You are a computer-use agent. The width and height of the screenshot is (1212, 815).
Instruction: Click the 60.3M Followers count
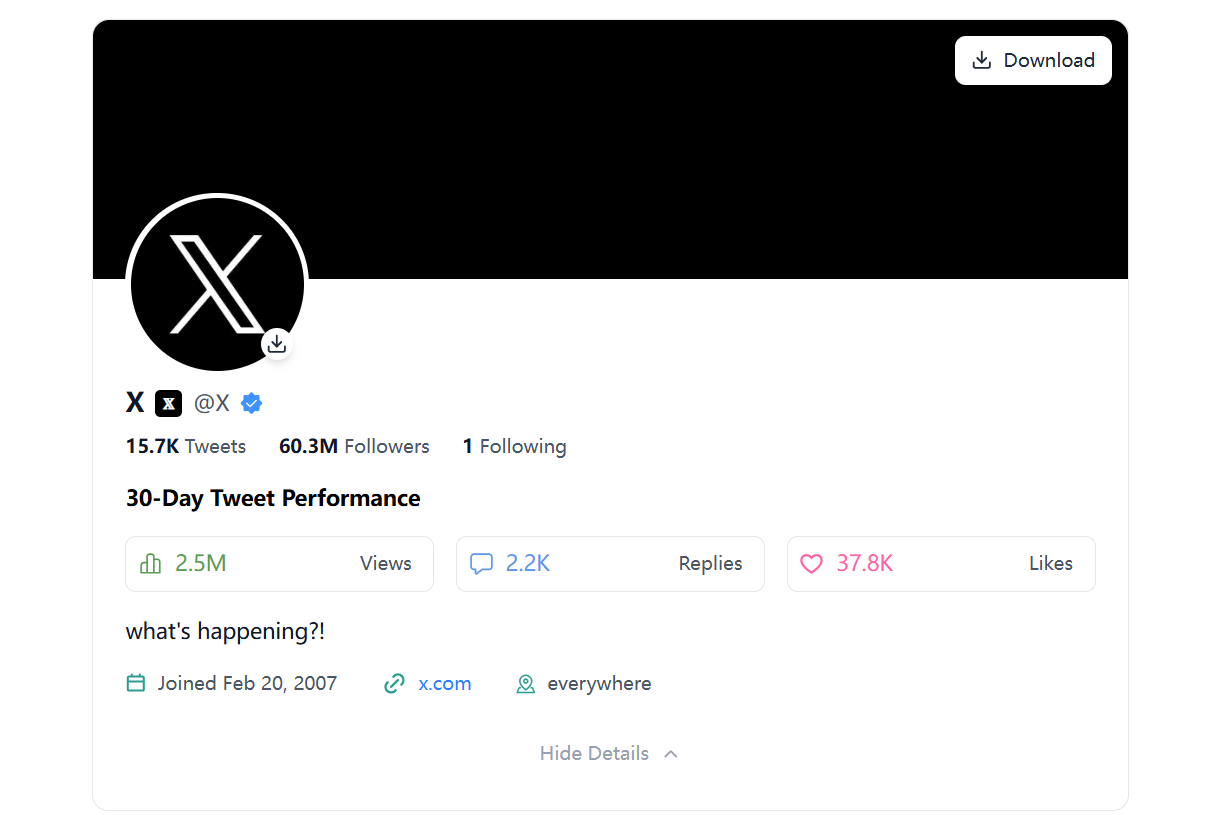click(x=354, y=447)
